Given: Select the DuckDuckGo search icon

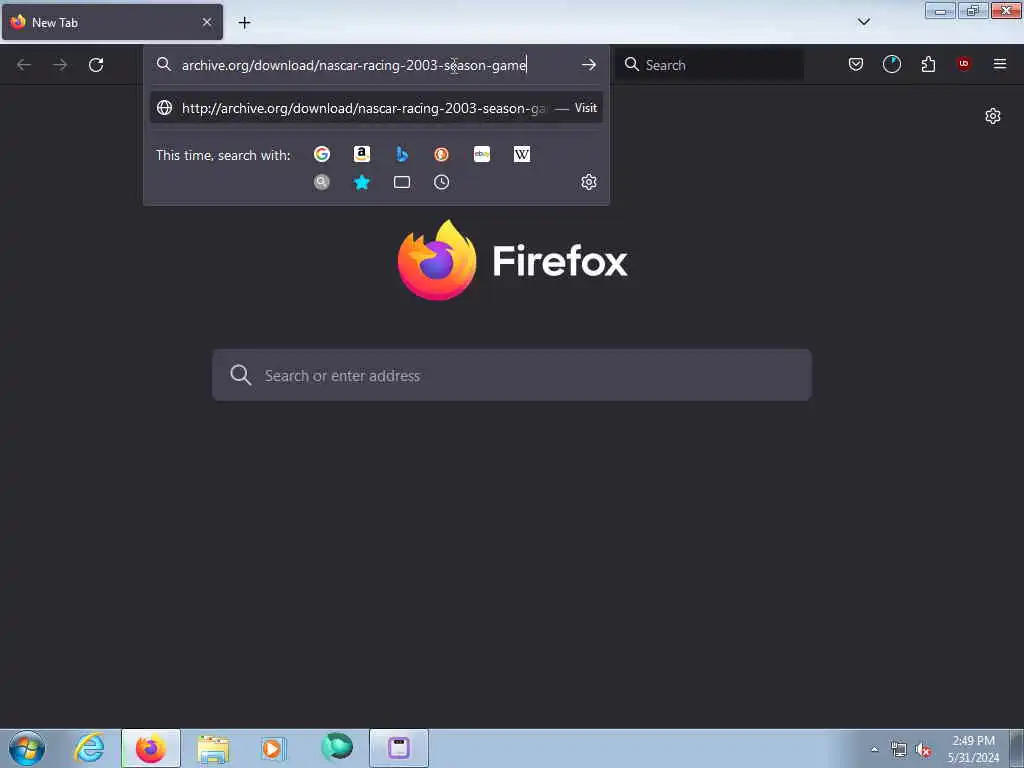Looking at the screenshot, I should tap(441, 154).
